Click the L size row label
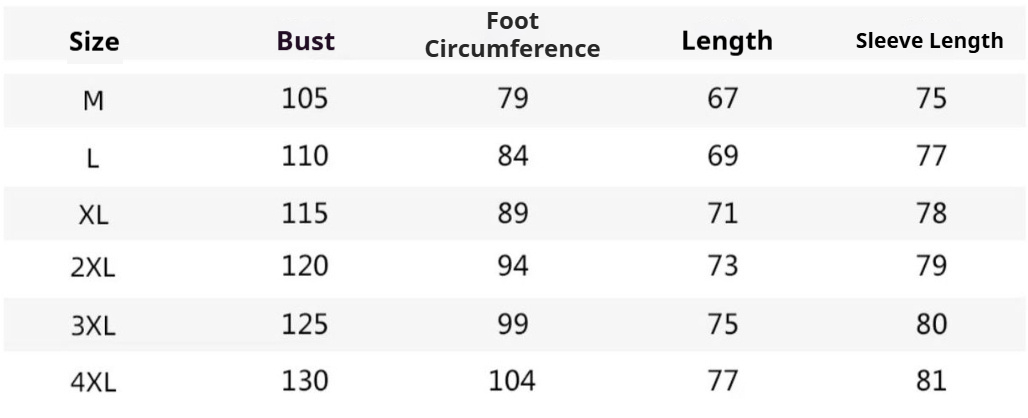This screenshot has width=1028, height=418. (94, 157)
